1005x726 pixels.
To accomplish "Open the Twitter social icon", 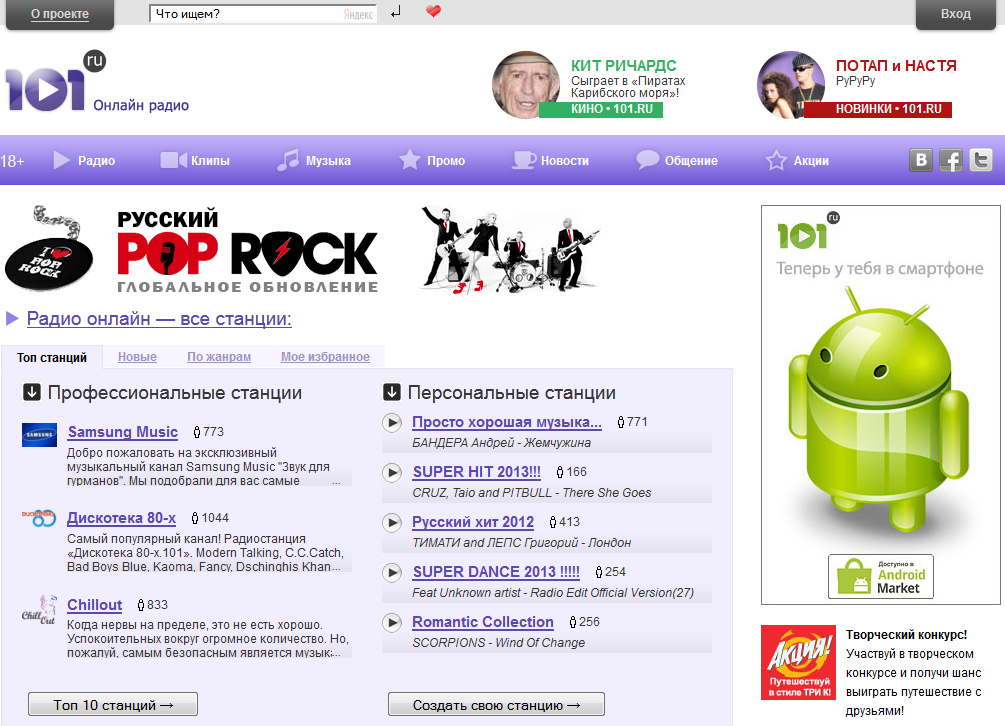I will pyautogui.click(x=981, y=160).
